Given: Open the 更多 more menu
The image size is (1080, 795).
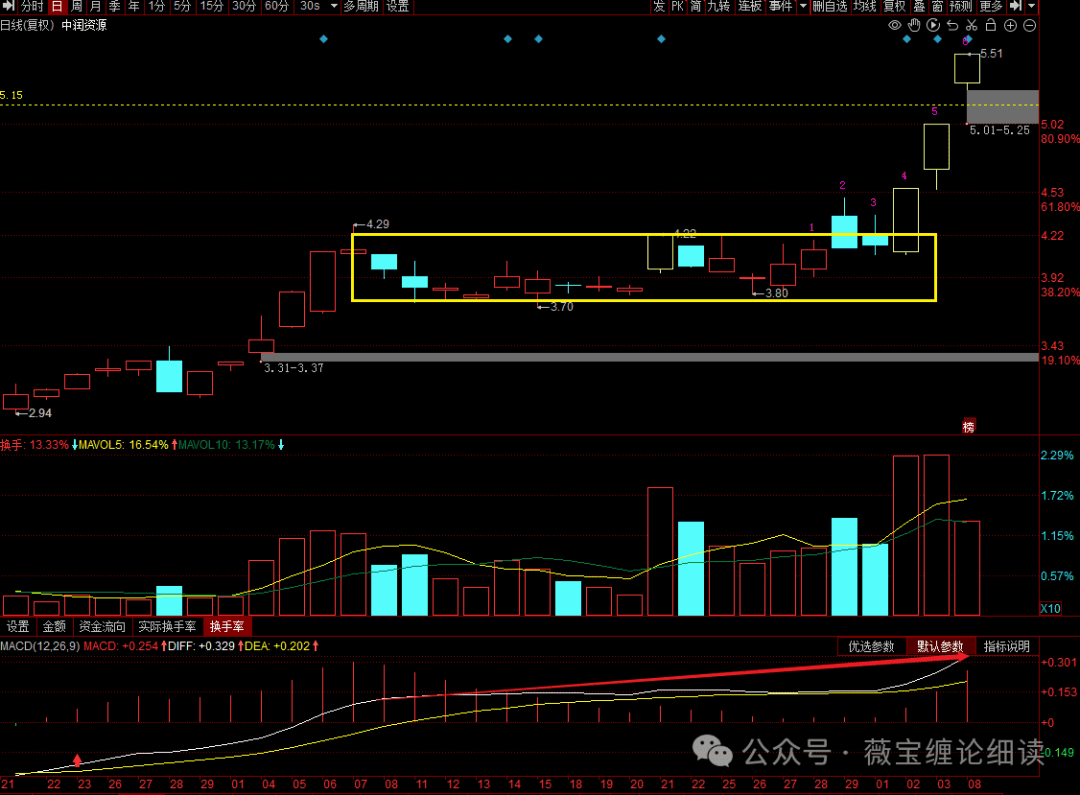Looking at the screenshot, I should coord(990,6).
